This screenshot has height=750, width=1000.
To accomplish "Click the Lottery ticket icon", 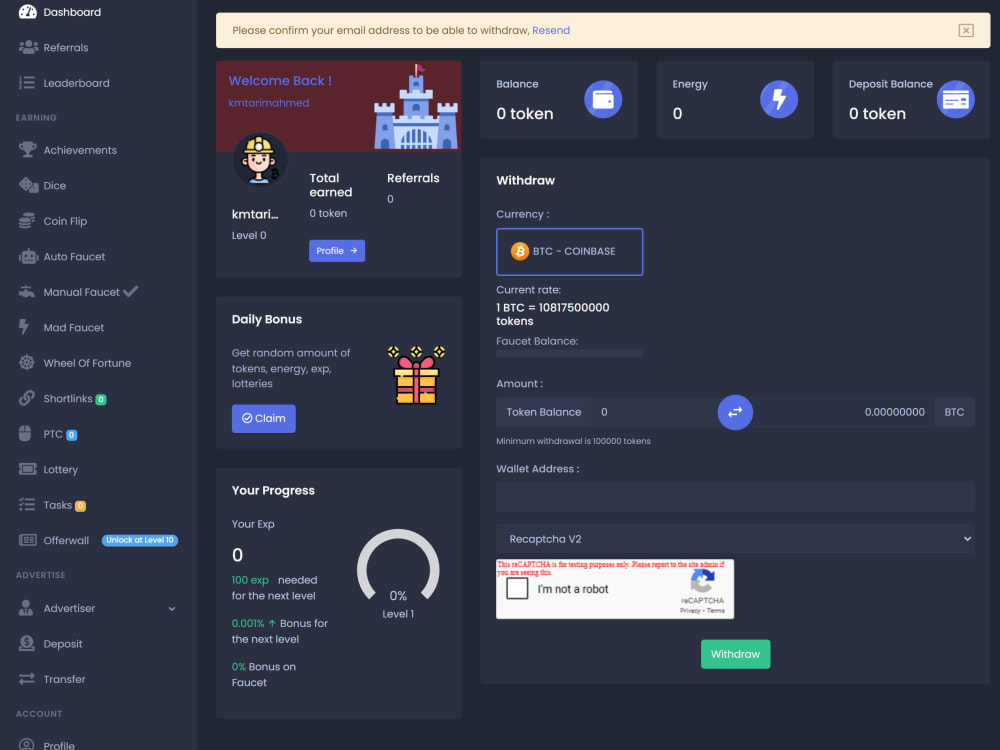I will pyautogui.click(x=27, y=469).
